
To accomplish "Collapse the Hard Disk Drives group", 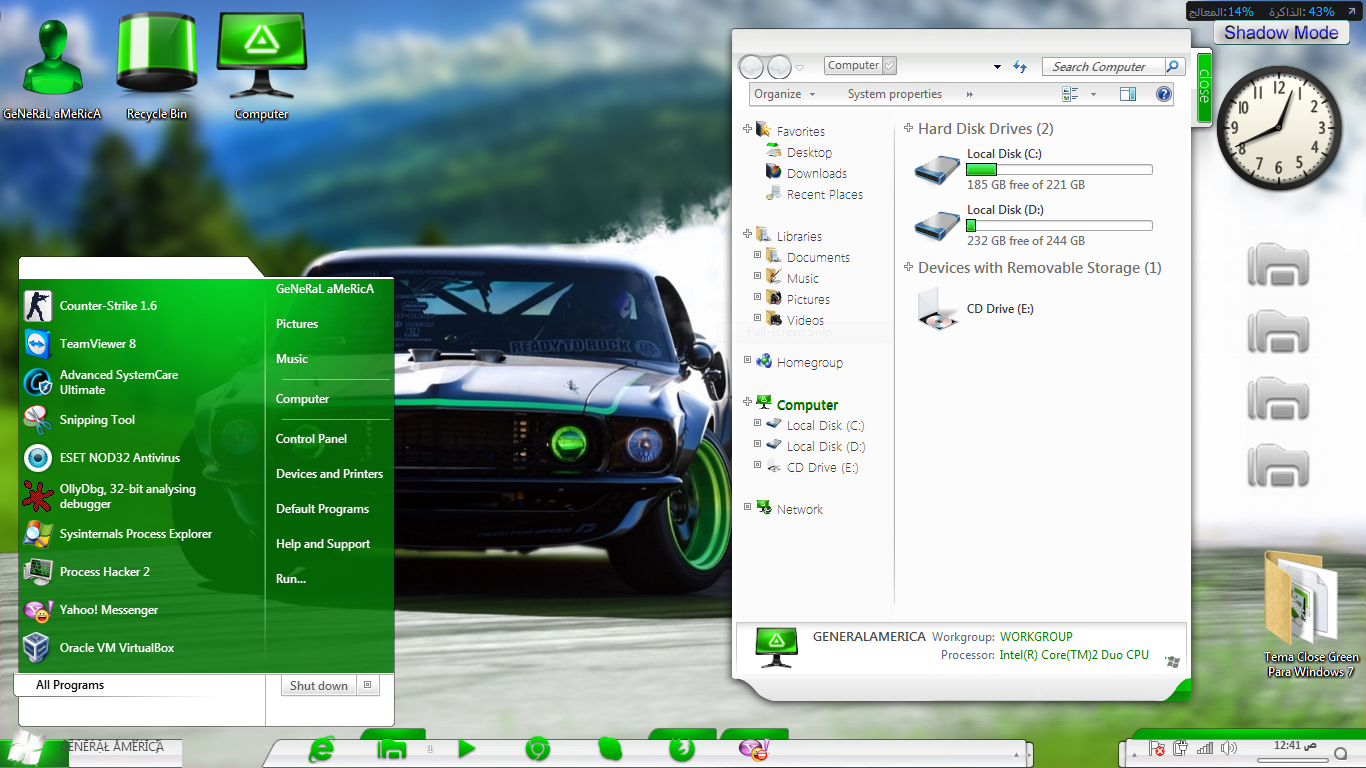I will tap(908, 128).
